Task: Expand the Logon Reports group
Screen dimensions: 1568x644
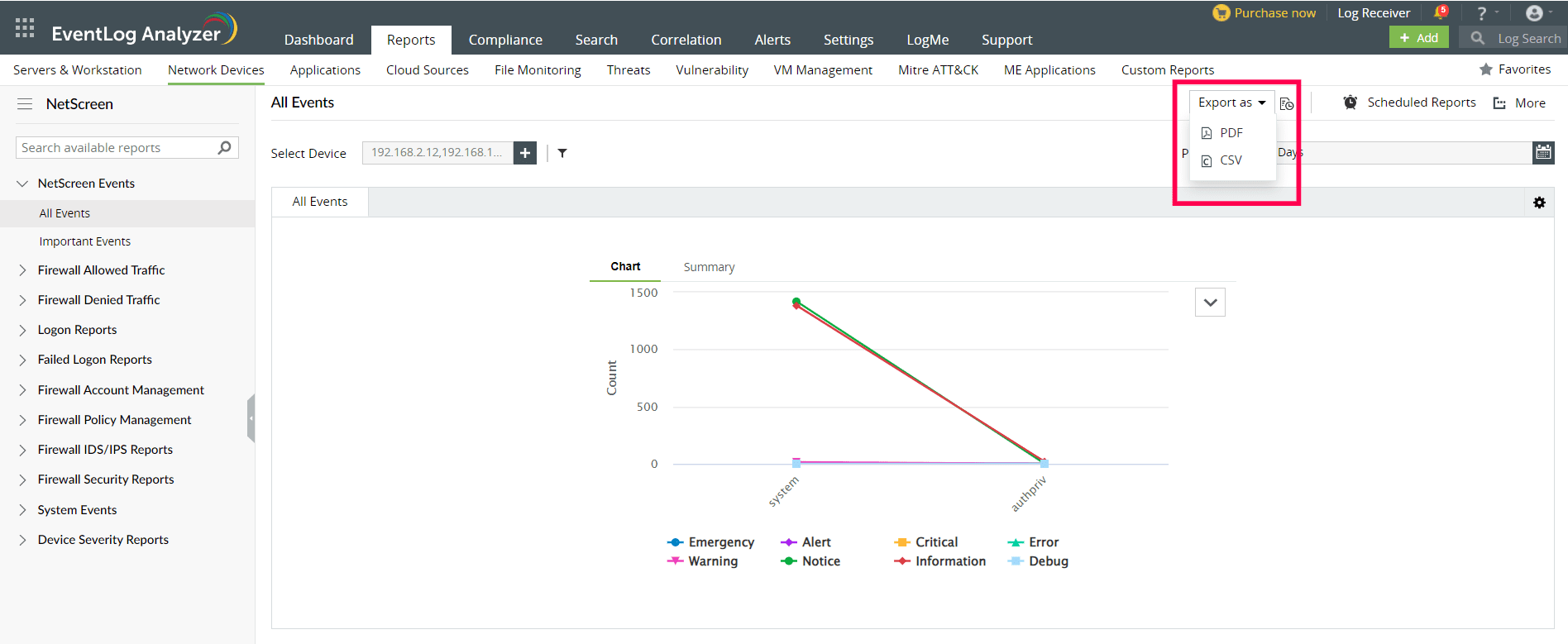Action: coord(22,330)
